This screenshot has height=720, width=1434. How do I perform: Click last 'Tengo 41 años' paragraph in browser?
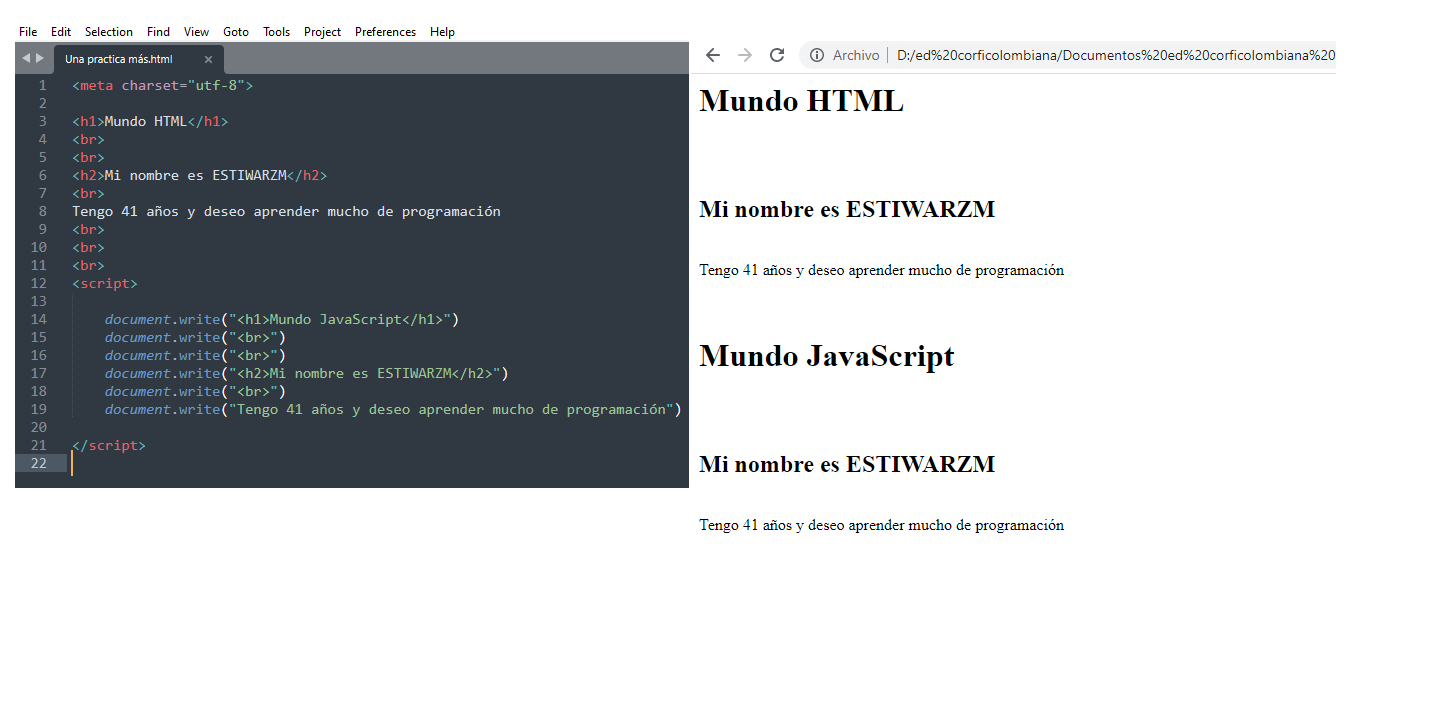point(882,525)
